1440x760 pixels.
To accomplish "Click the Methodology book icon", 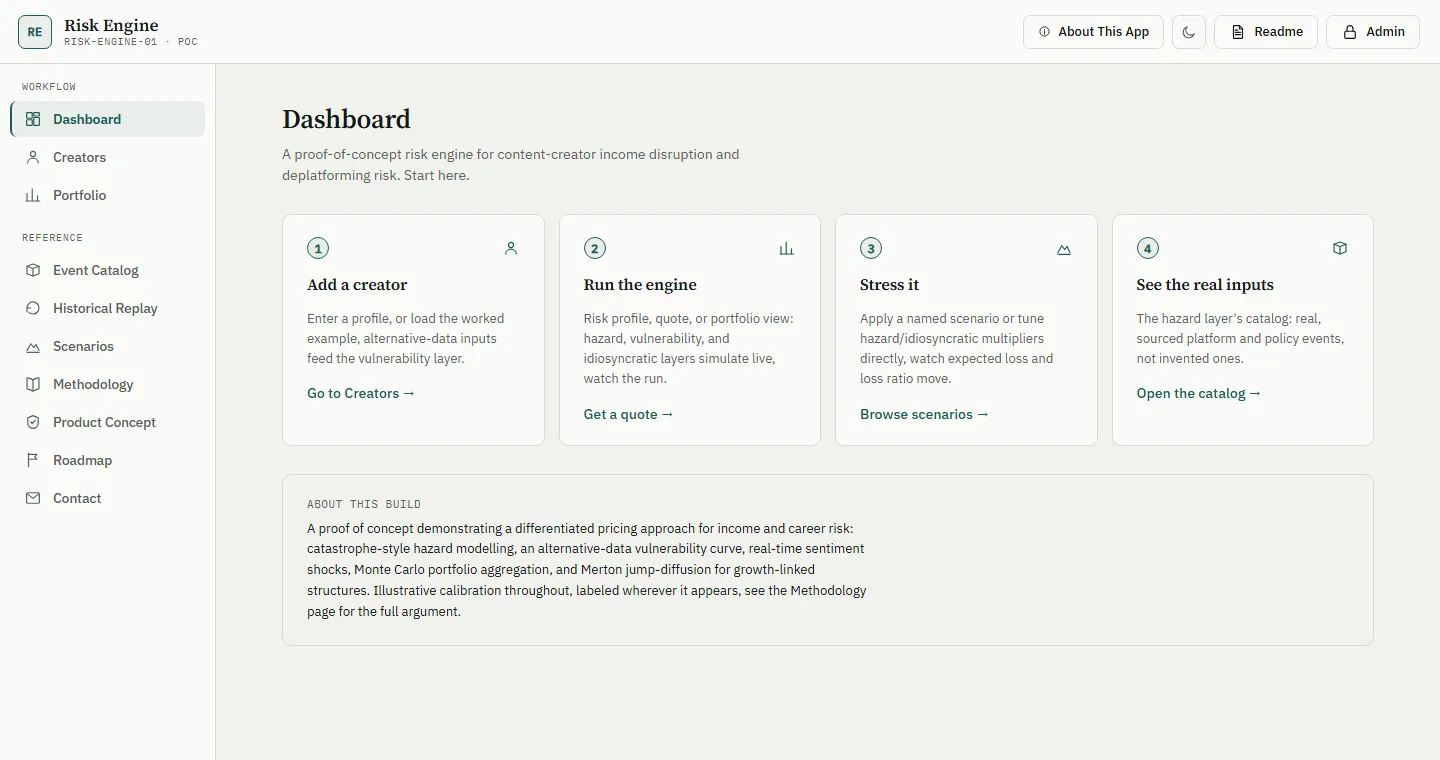I will tap(33, 384).
